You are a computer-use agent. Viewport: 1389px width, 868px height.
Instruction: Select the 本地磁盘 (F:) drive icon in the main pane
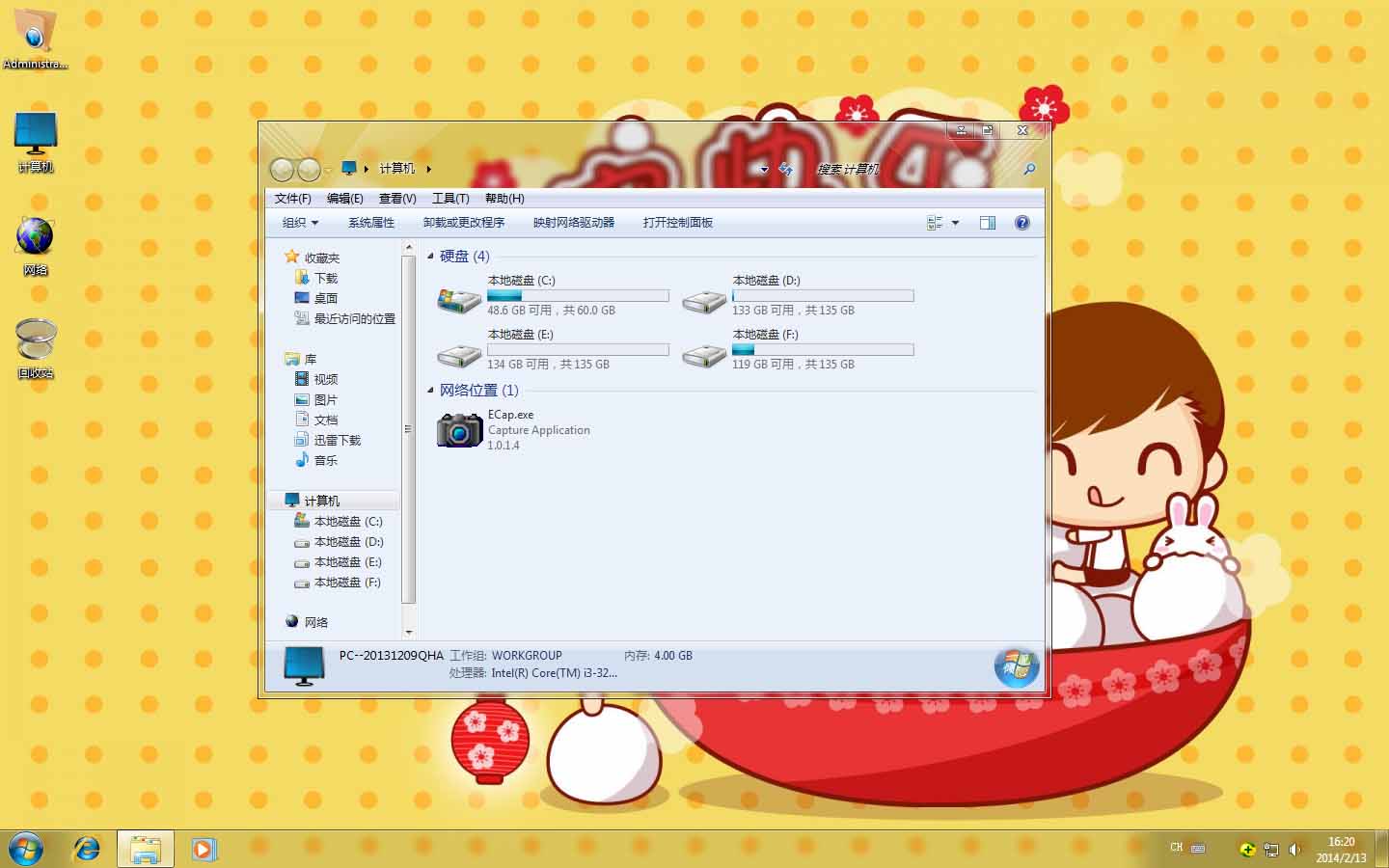click(x=704, y=356)
